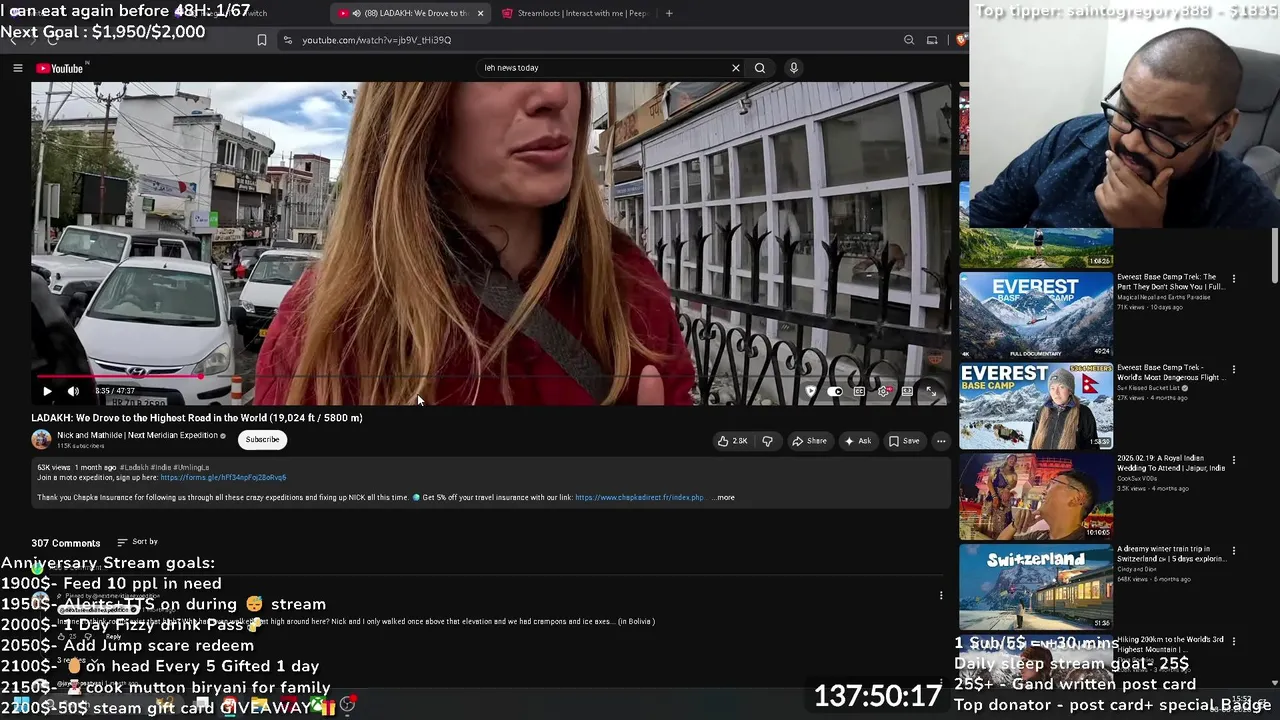The image size is (1280, 720).
Task: Toggle the autoplay switch in player
Action: coord(835,391)
